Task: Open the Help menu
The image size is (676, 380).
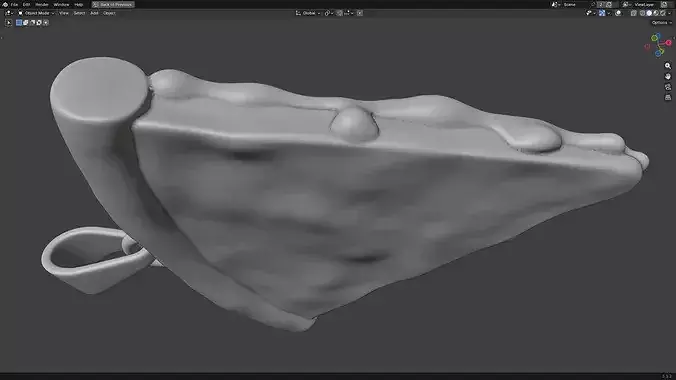Action: (78, 4)
